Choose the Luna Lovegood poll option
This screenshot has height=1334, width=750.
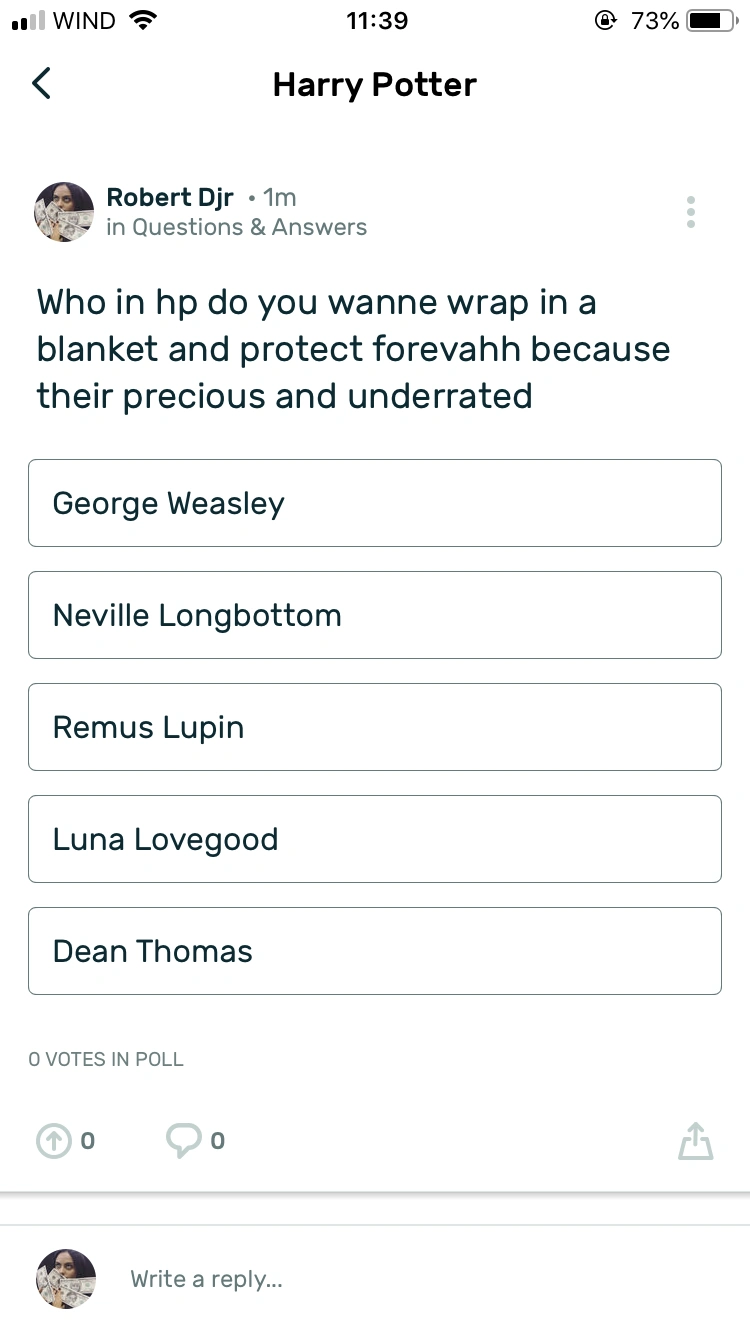(375, 839)
